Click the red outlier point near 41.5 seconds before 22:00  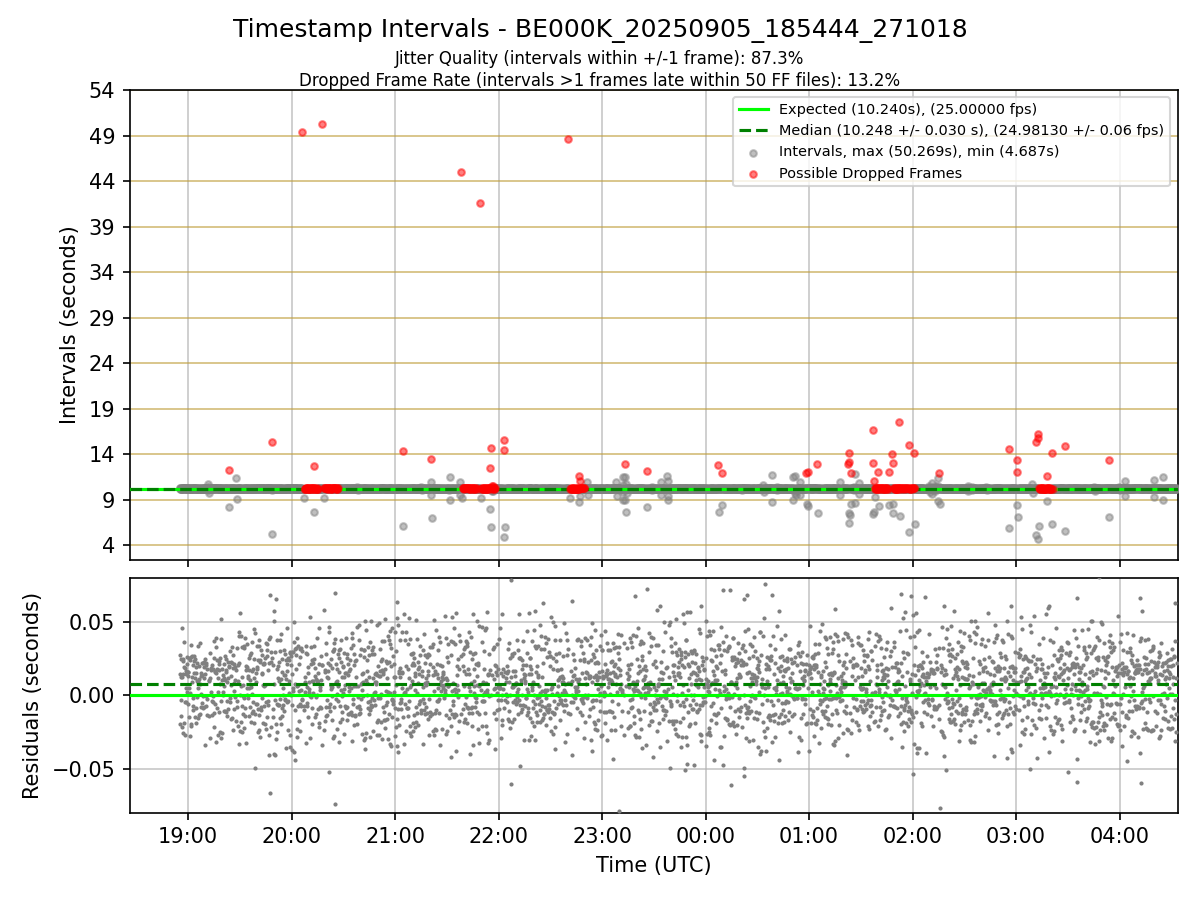coord(480,203)
